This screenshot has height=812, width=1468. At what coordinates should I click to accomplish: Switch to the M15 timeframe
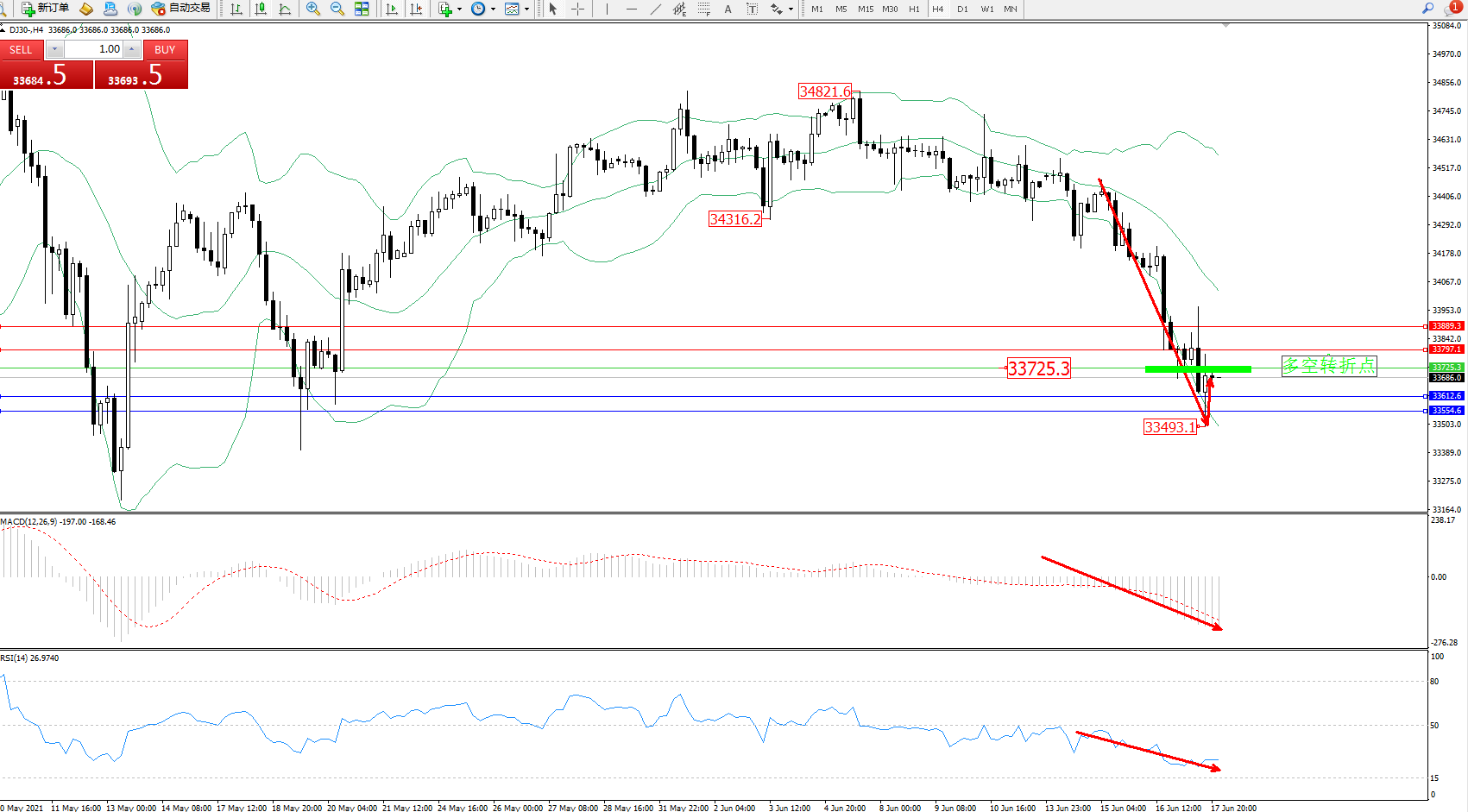[865, 9]
